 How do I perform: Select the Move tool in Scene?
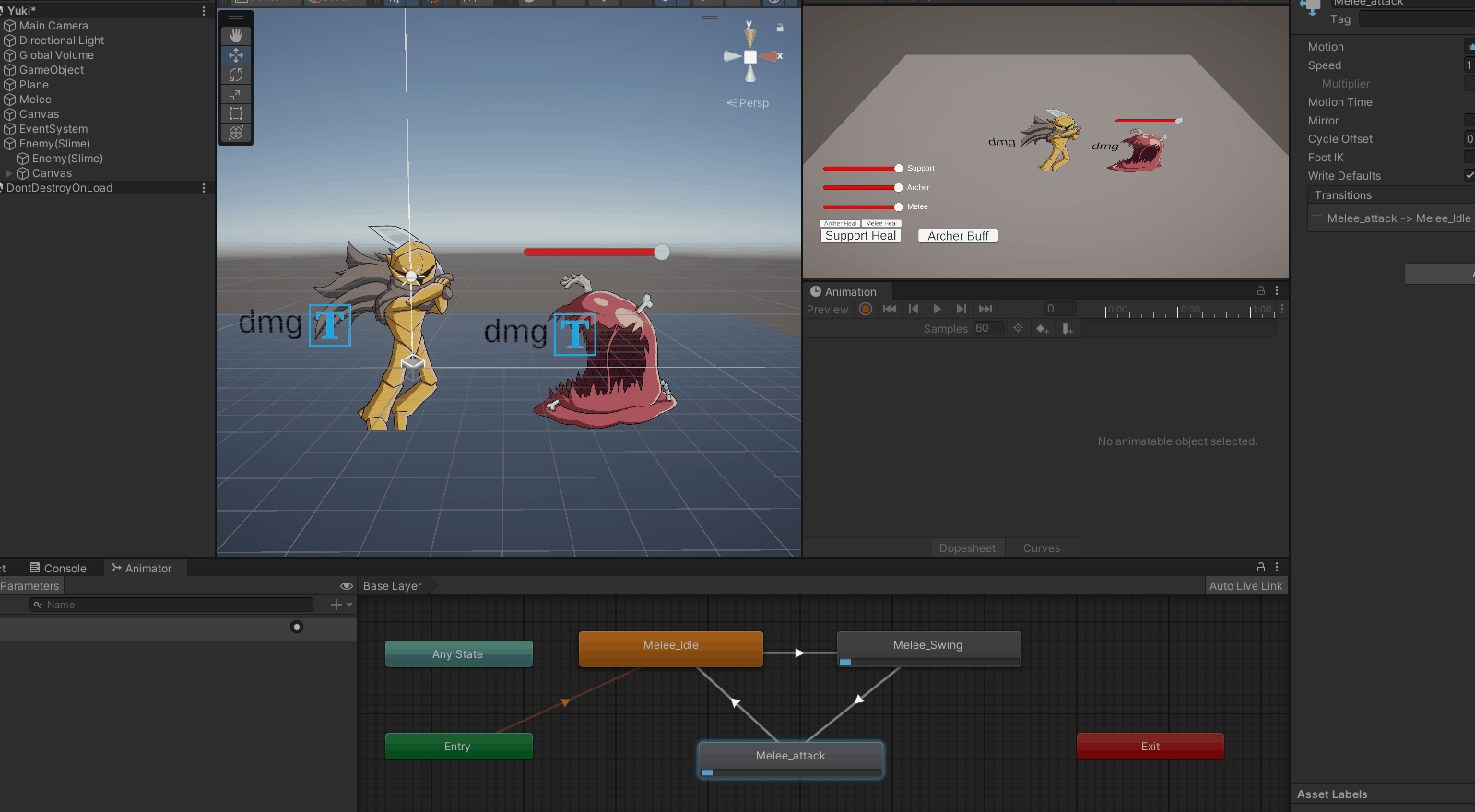(x=236, y=55)
